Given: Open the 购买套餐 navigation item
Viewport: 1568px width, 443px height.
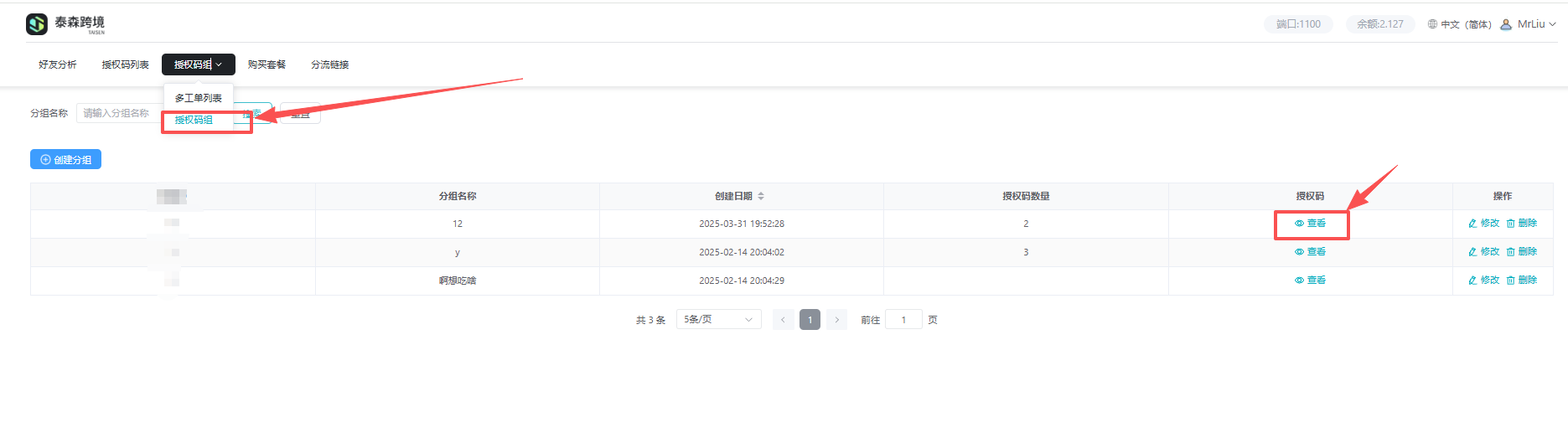Looking at the screenshot, I should [267, 64].
